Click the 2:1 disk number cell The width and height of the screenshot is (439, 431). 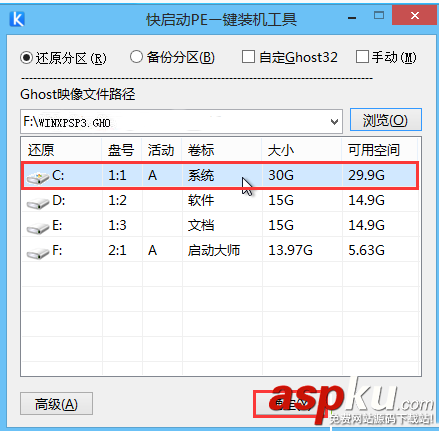coord(117,251)
